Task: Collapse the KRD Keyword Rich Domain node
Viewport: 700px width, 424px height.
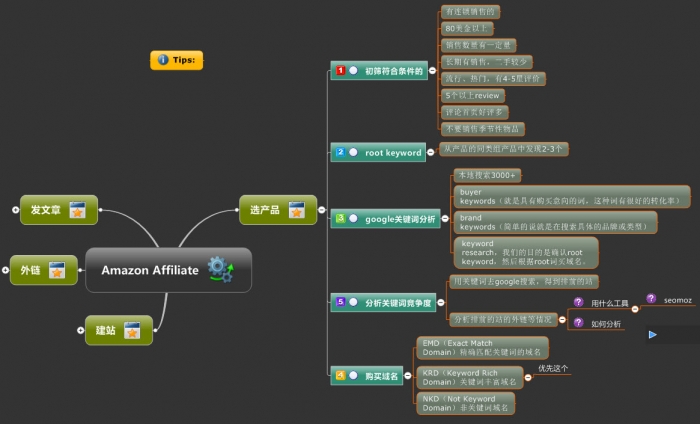Action: click(528, 378)
